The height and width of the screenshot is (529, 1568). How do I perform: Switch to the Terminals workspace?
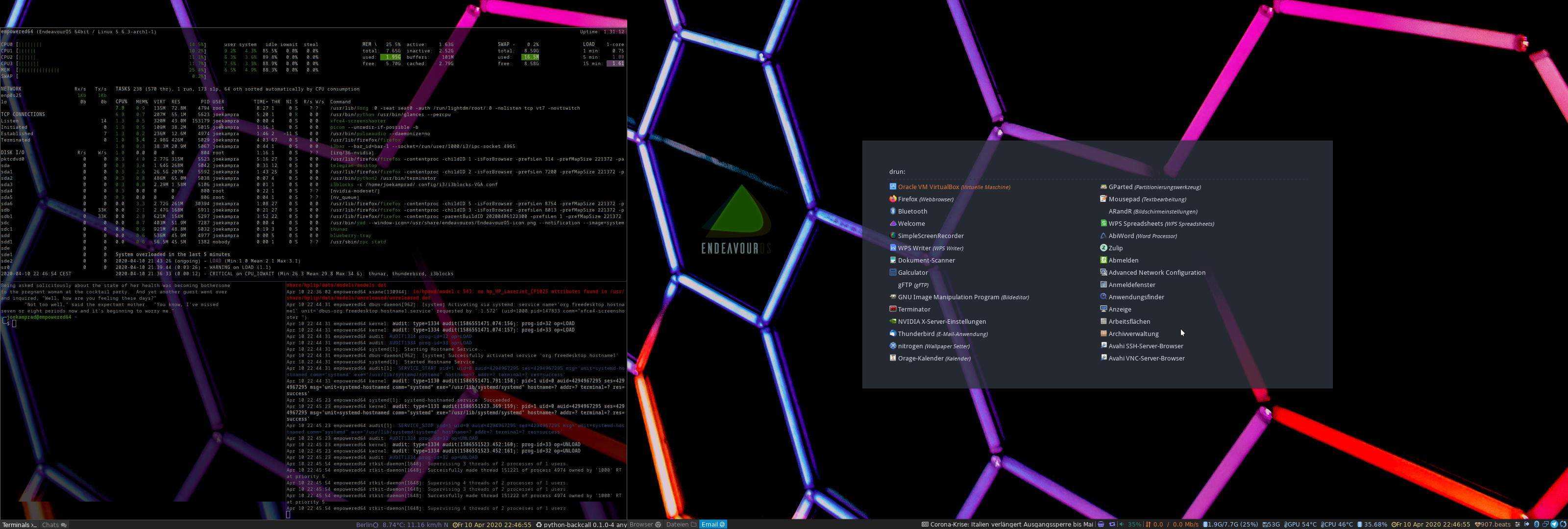pos(19,525)
